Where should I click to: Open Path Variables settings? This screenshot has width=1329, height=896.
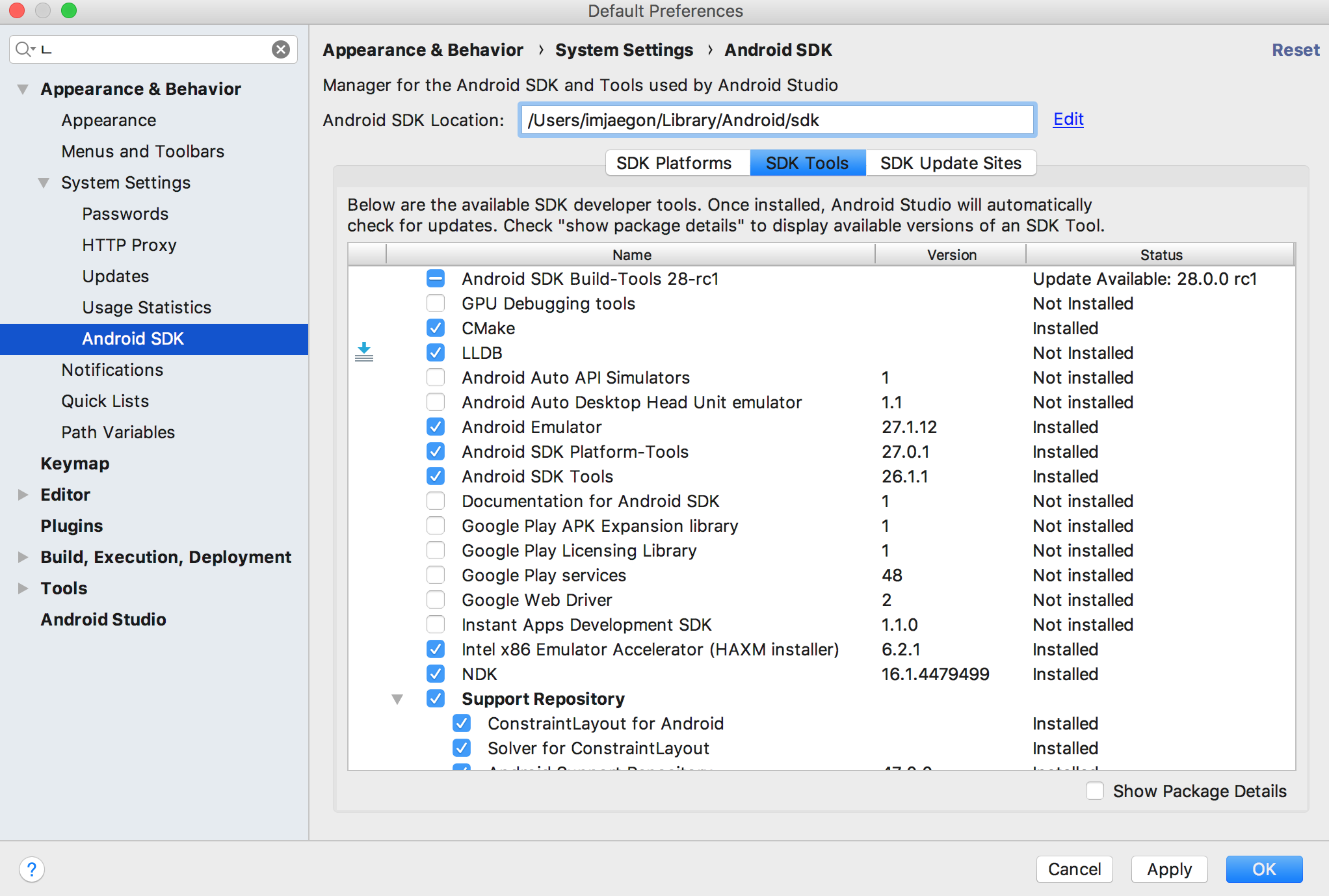click(x=118, y=432)
